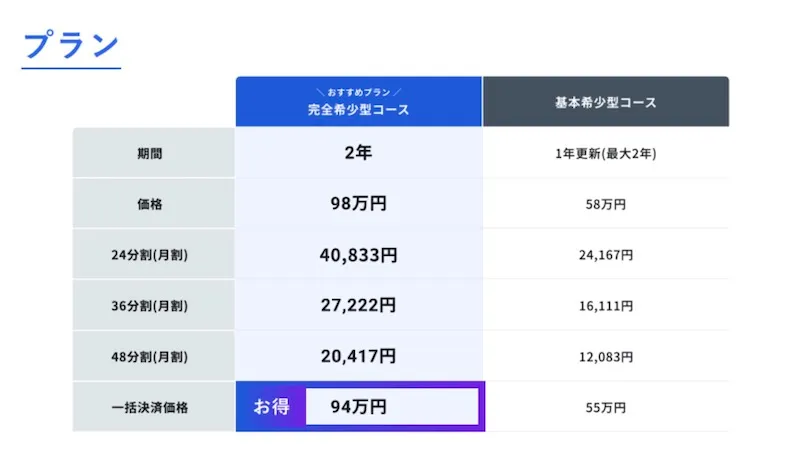Select the 24,167円 basic course amount
Screen dimensions: 800x455
click(605, 255)
